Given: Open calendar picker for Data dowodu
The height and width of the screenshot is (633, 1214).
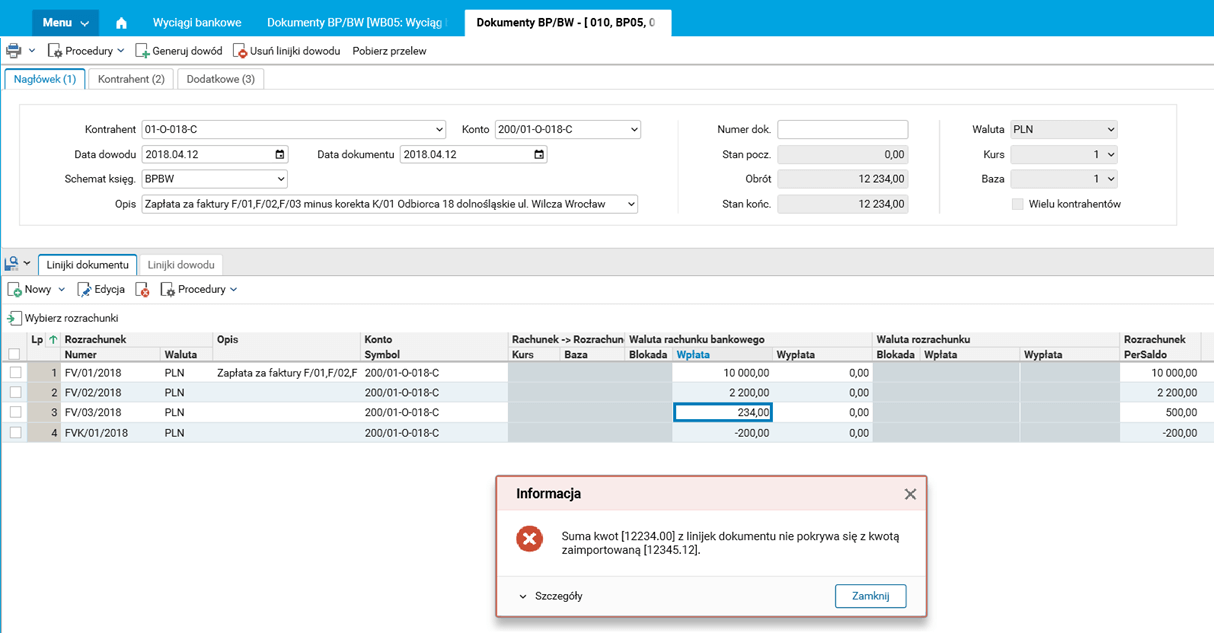Looking at the screenshot, I should [x=280, y=155].
